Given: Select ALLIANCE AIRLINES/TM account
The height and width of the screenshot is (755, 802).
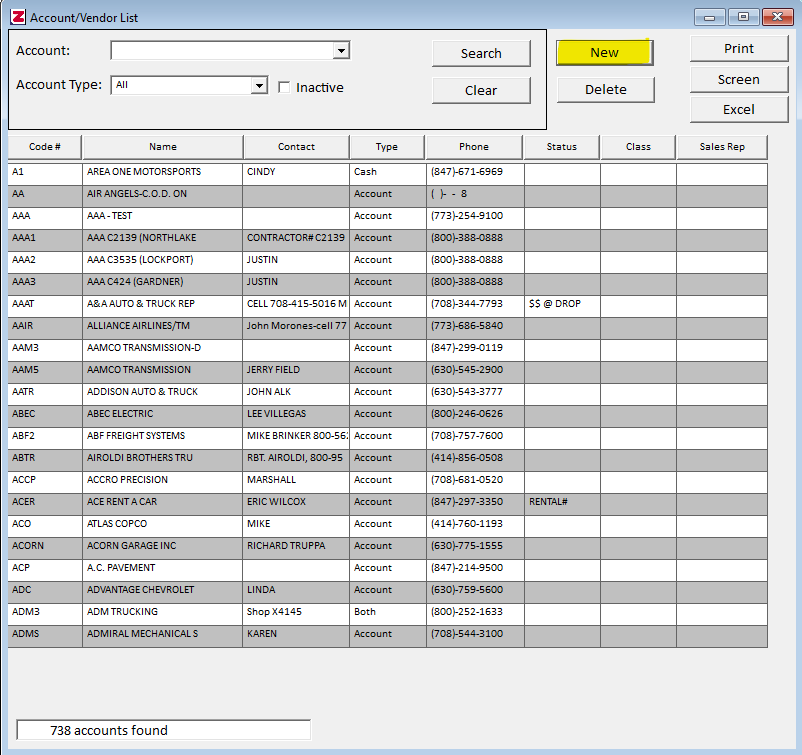Looking at the screenshot, I should (388, 328).
